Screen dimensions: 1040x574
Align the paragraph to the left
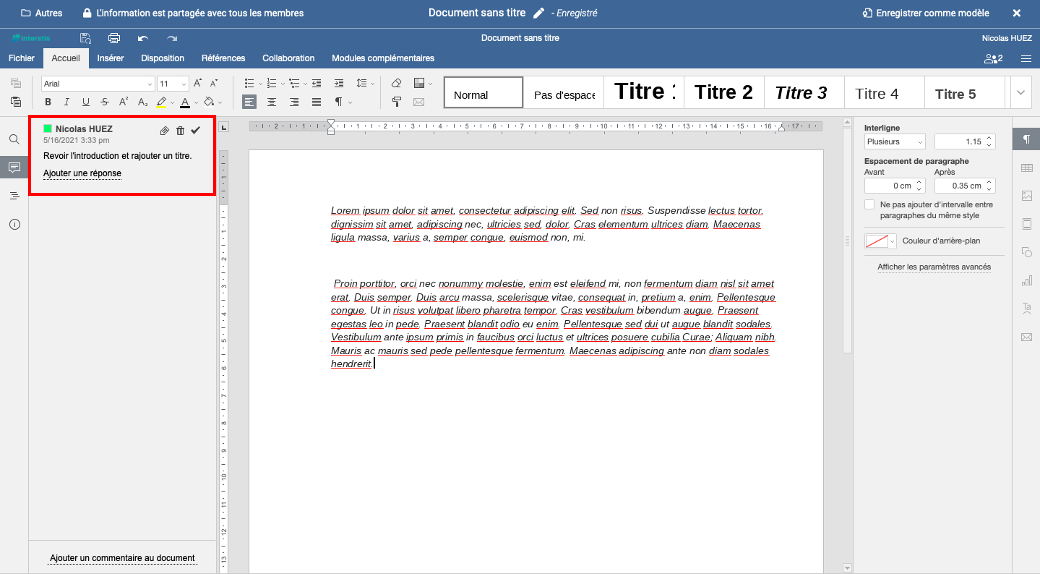pyautogui.click(x=249, y=102)
